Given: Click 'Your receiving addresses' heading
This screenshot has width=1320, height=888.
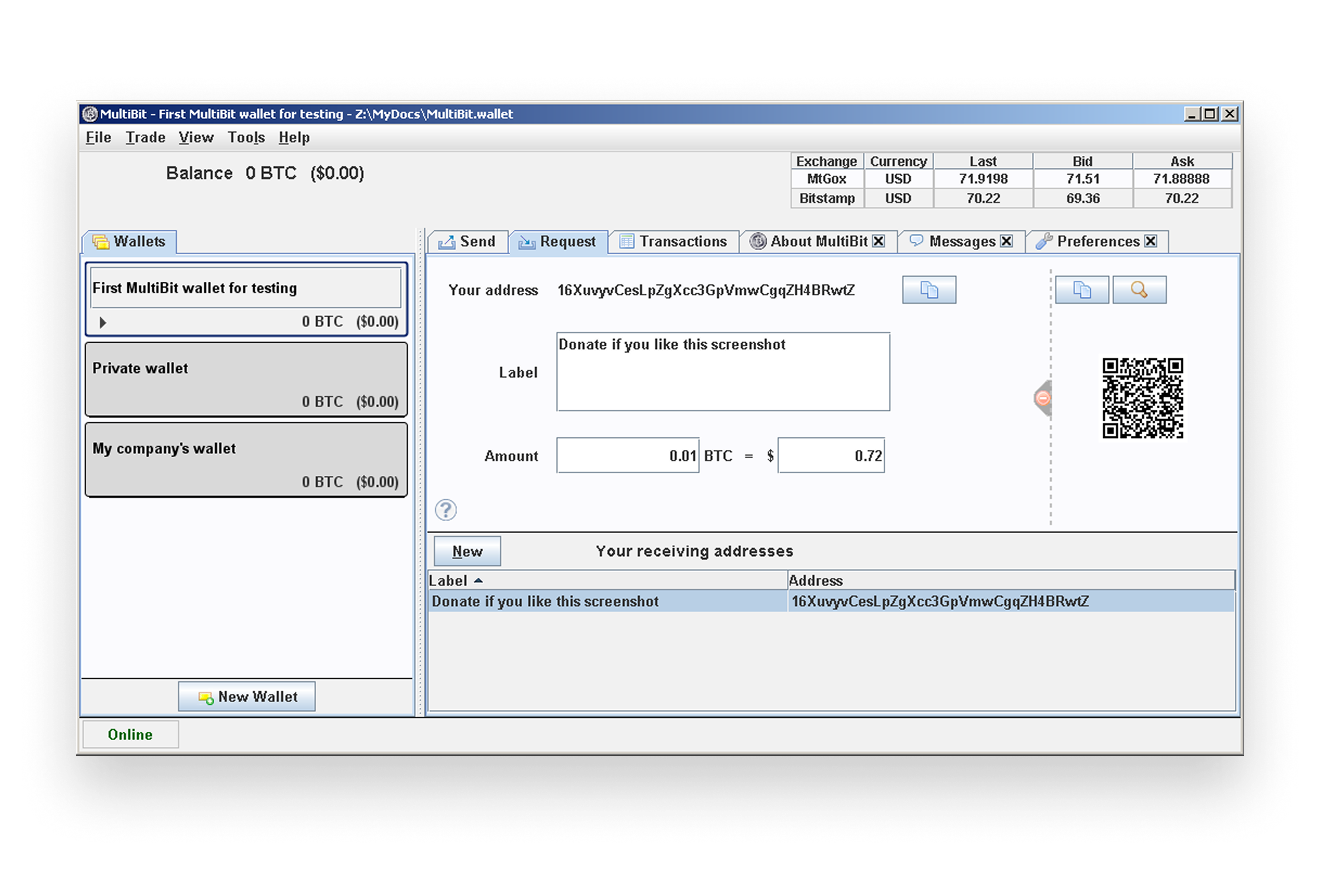Looking at the screenshot, I should click(694, 551).
